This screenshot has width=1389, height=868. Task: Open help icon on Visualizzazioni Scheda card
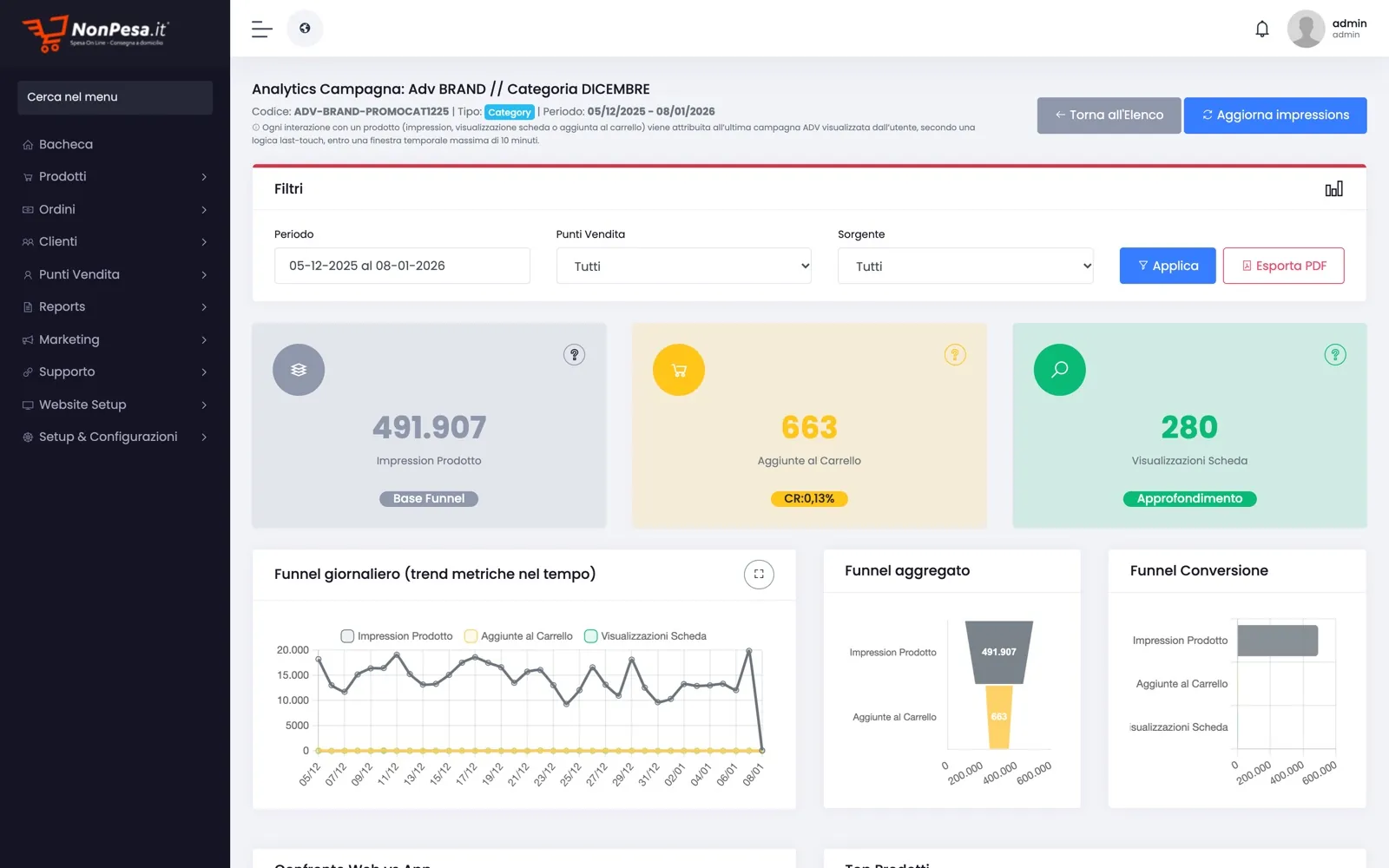tap(1335, 354)
